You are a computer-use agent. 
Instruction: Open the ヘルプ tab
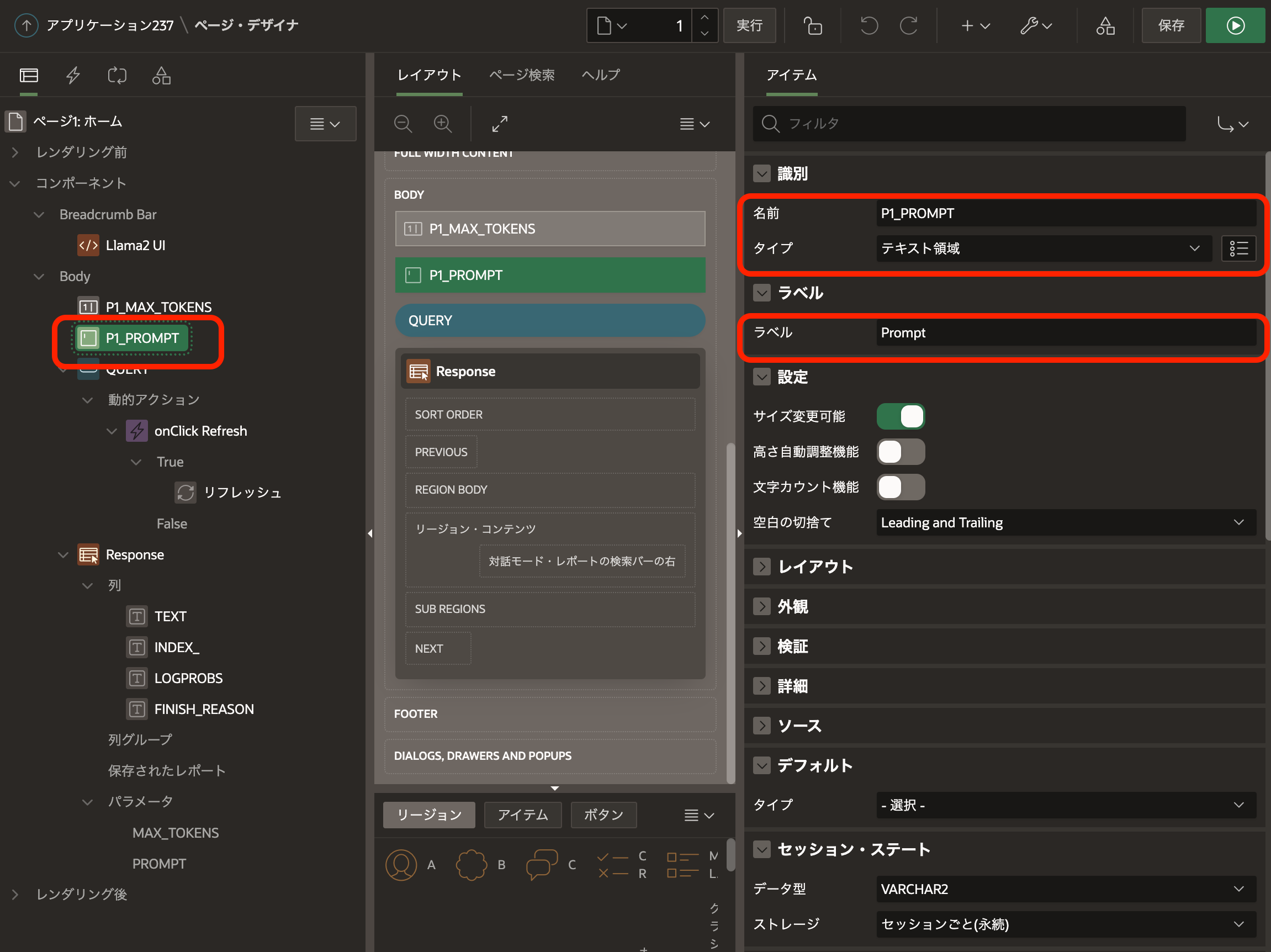tap(601, 75)
